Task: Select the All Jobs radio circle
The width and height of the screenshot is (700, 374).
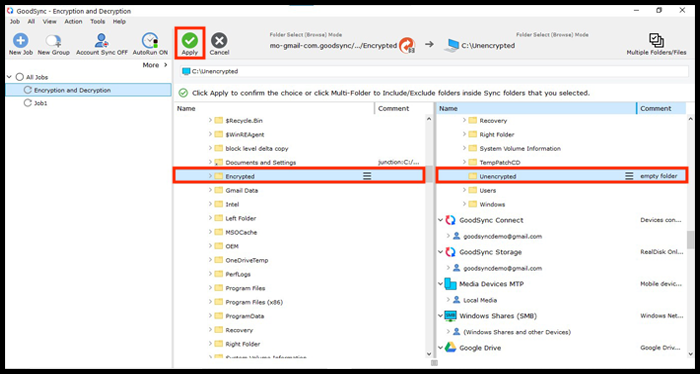Action: (20, 77)
